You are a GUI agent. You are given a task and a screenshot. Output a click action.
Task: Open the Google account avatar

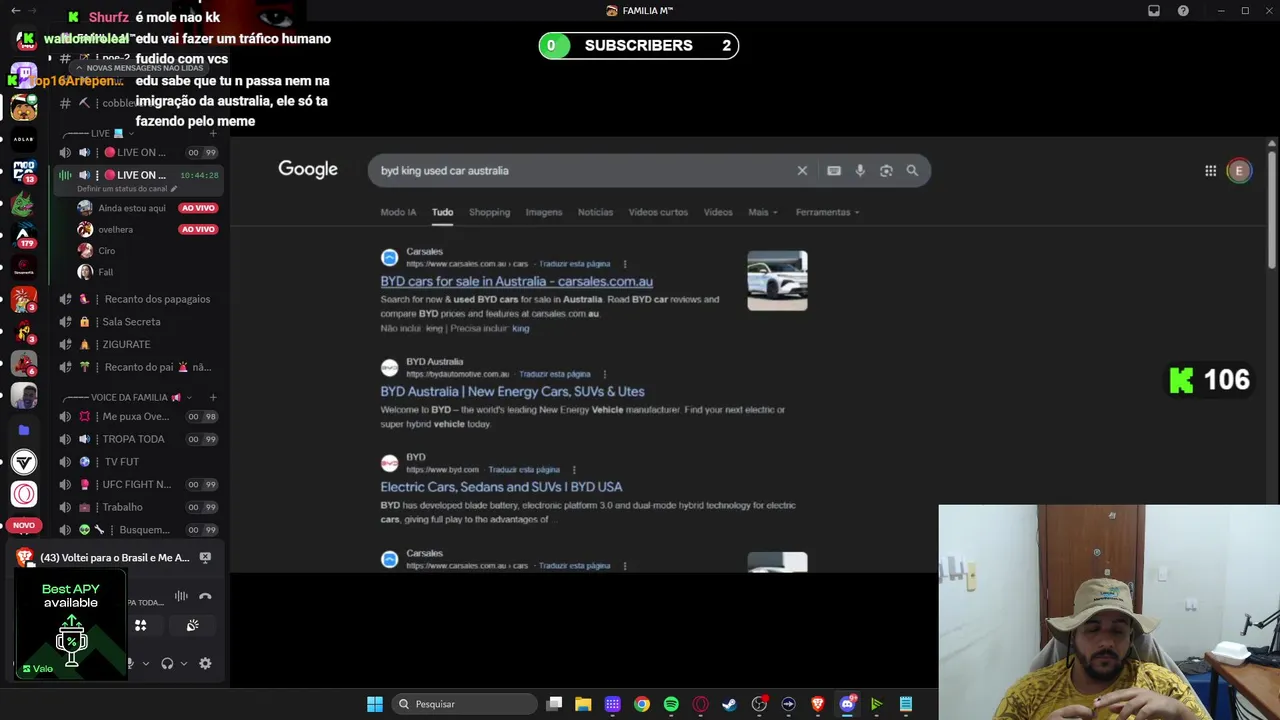tap(1239, 171)
